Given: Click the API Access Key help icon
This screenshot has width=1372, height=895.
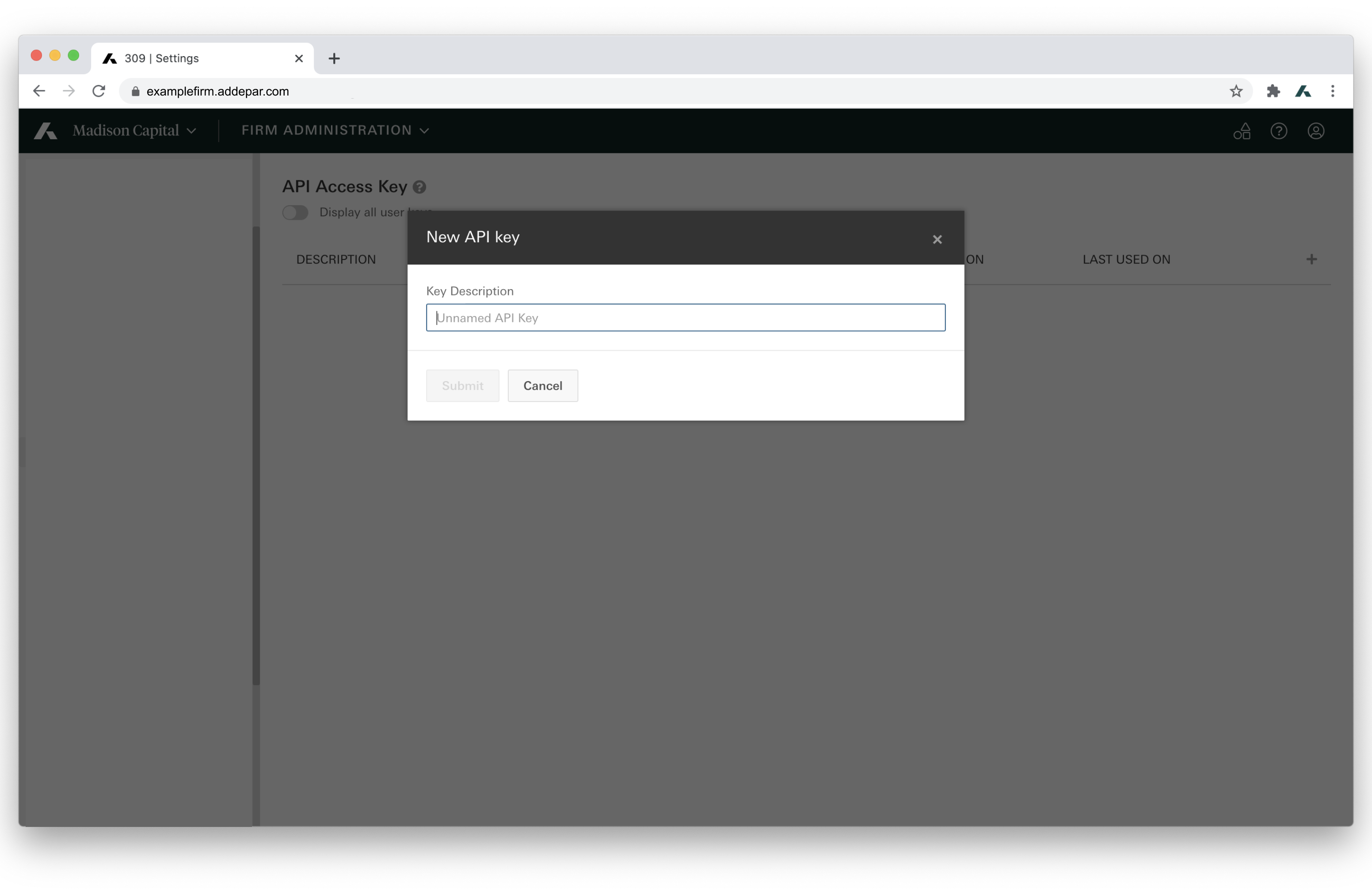Looking at the screenshot, I should [x=419, y=187].
